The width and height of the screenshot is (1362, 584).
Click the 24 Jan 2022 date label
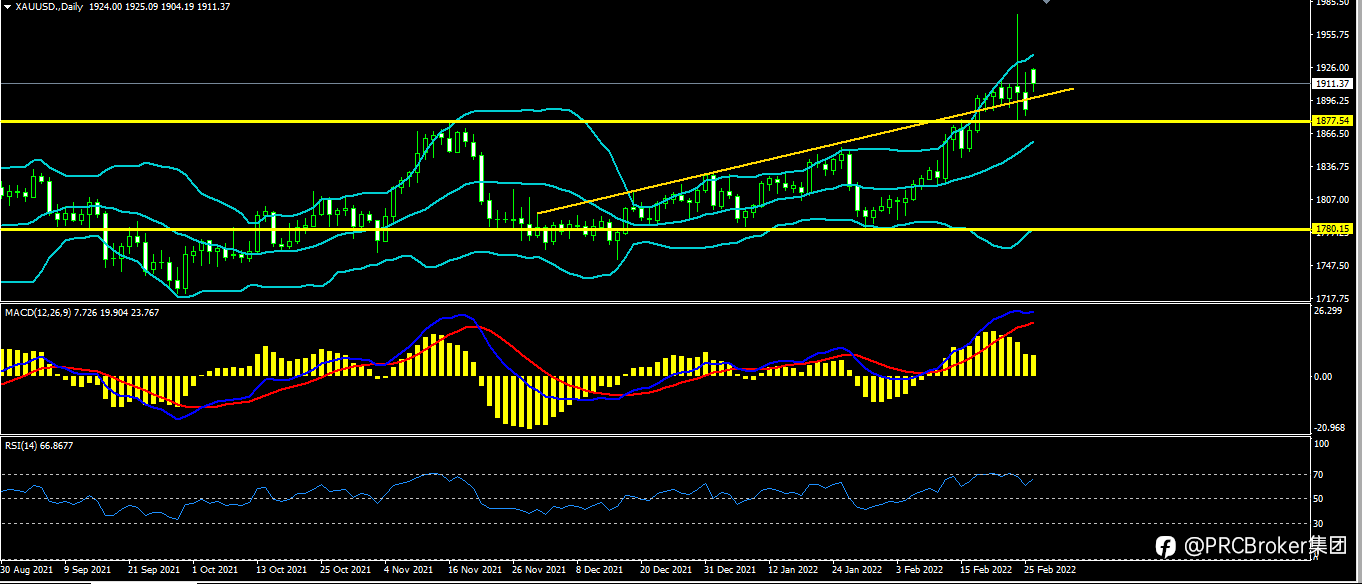(x=858, y=570)
